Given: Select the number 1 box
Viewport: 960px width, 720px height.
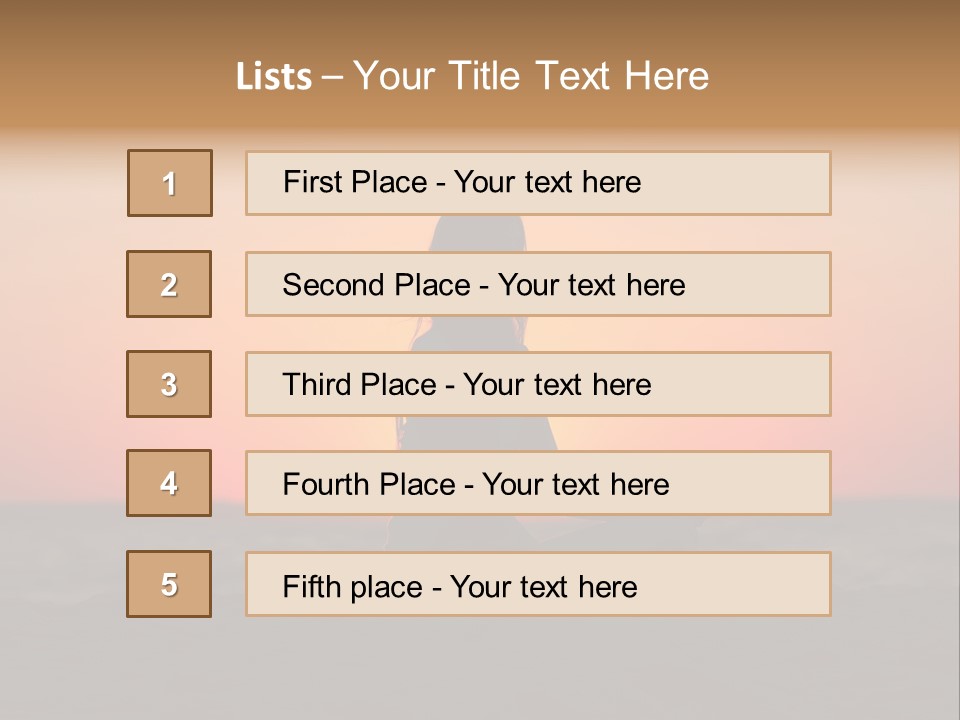Looking at the screenshot, I should point(170,183).
